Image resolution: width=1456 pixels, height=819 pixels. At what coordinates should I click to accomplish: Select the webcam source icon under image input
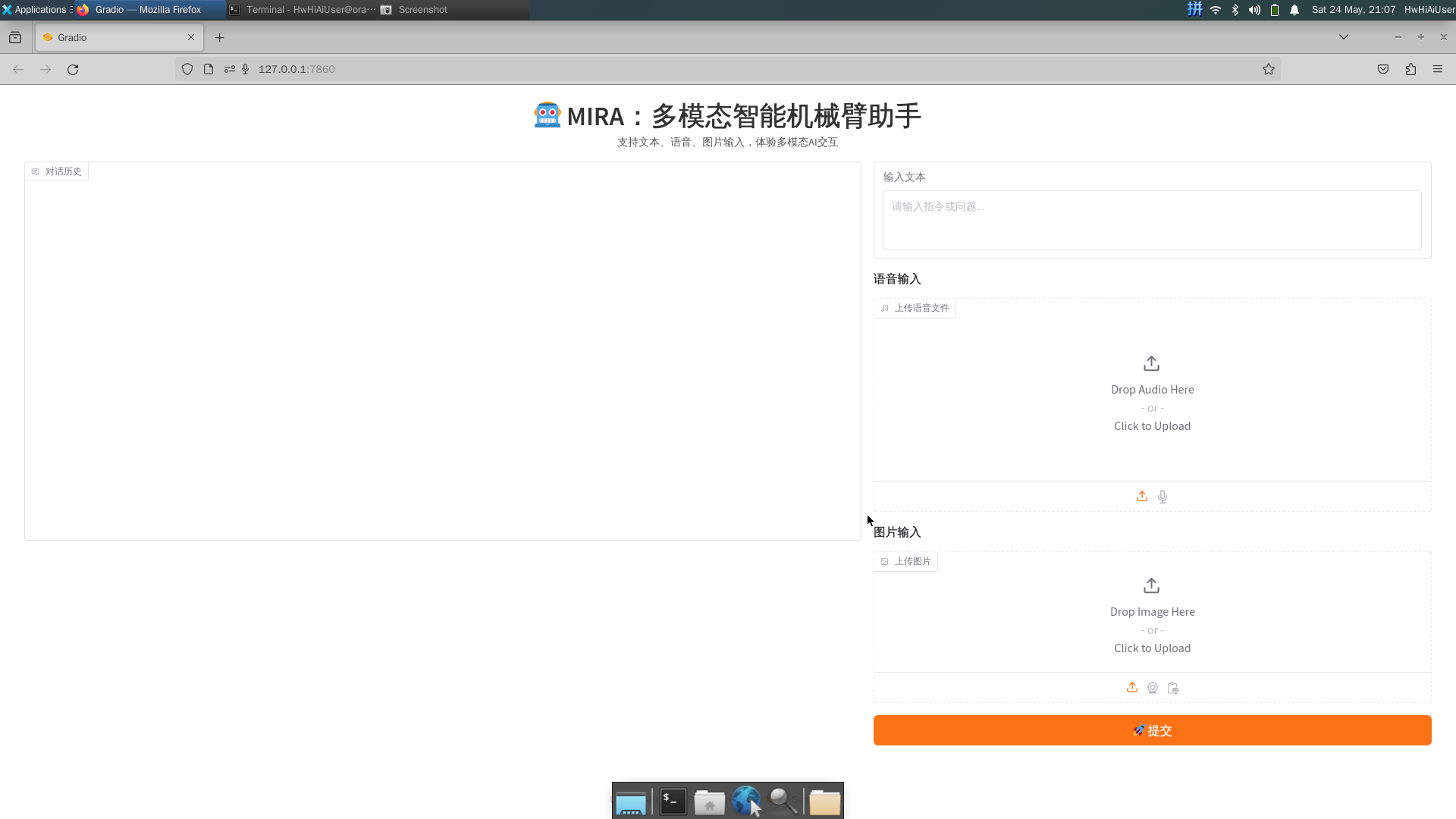tap(1153, 688)
